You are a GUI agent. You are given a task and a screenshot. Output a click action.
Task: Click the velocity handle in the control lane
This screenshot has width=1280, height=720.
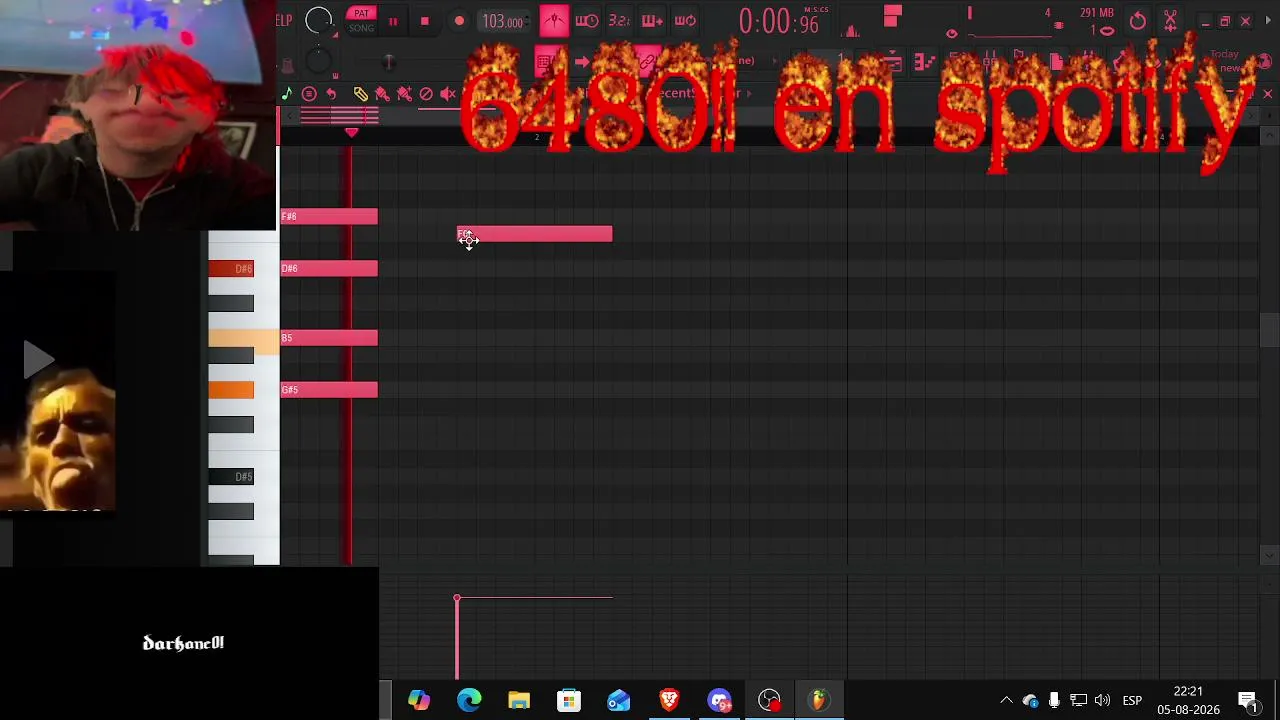pyautogui.click(x=457, y=599)
